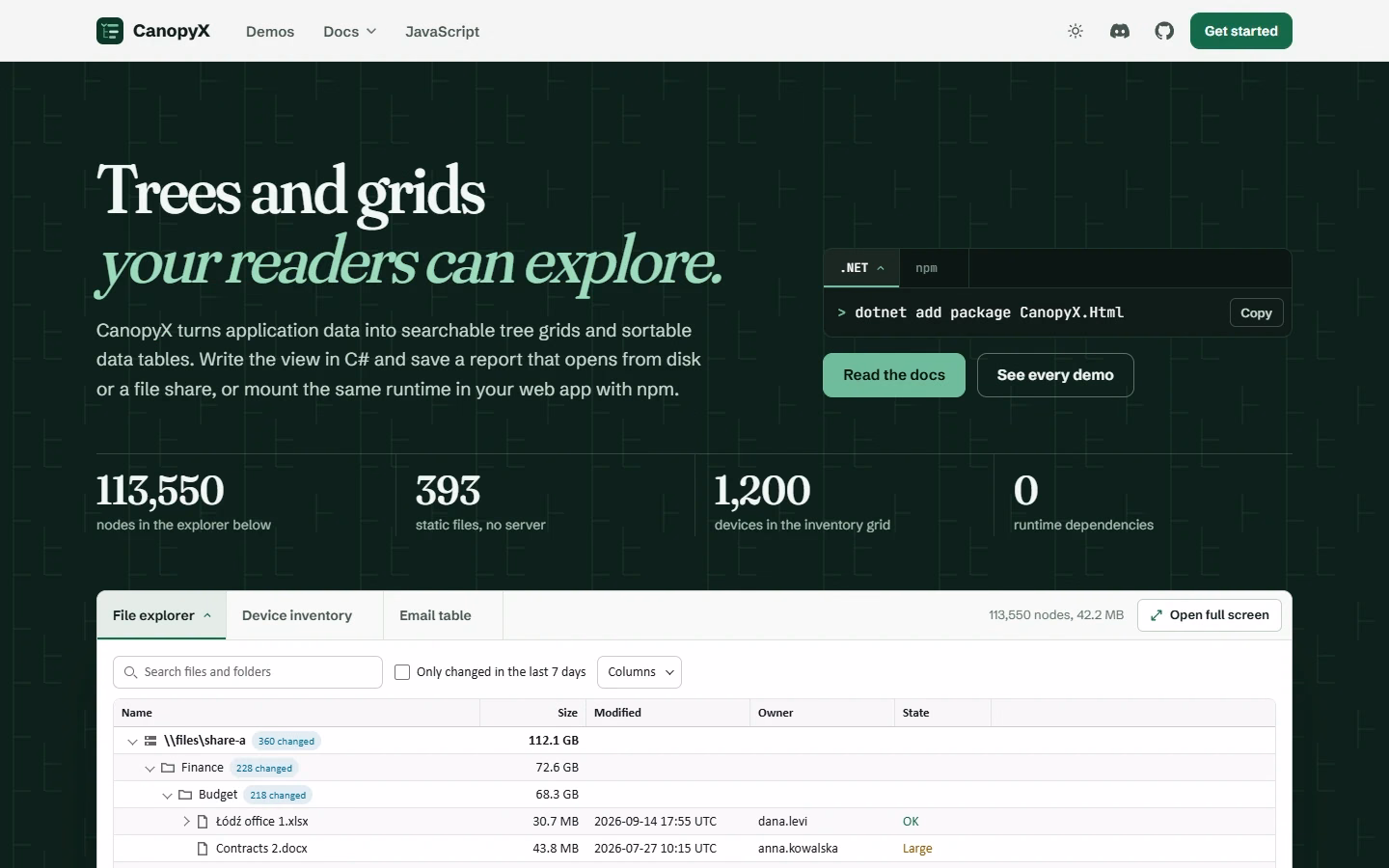
Task: Click the CanopyX logo icon
Action: click(110, 31)
